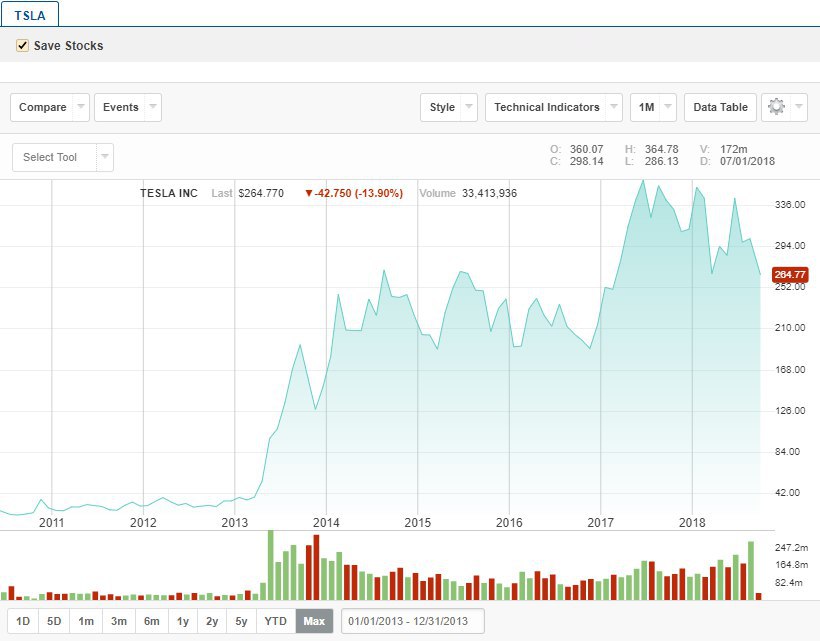
Task: Click the Last price $264.770
Action: tap(261, 193)
